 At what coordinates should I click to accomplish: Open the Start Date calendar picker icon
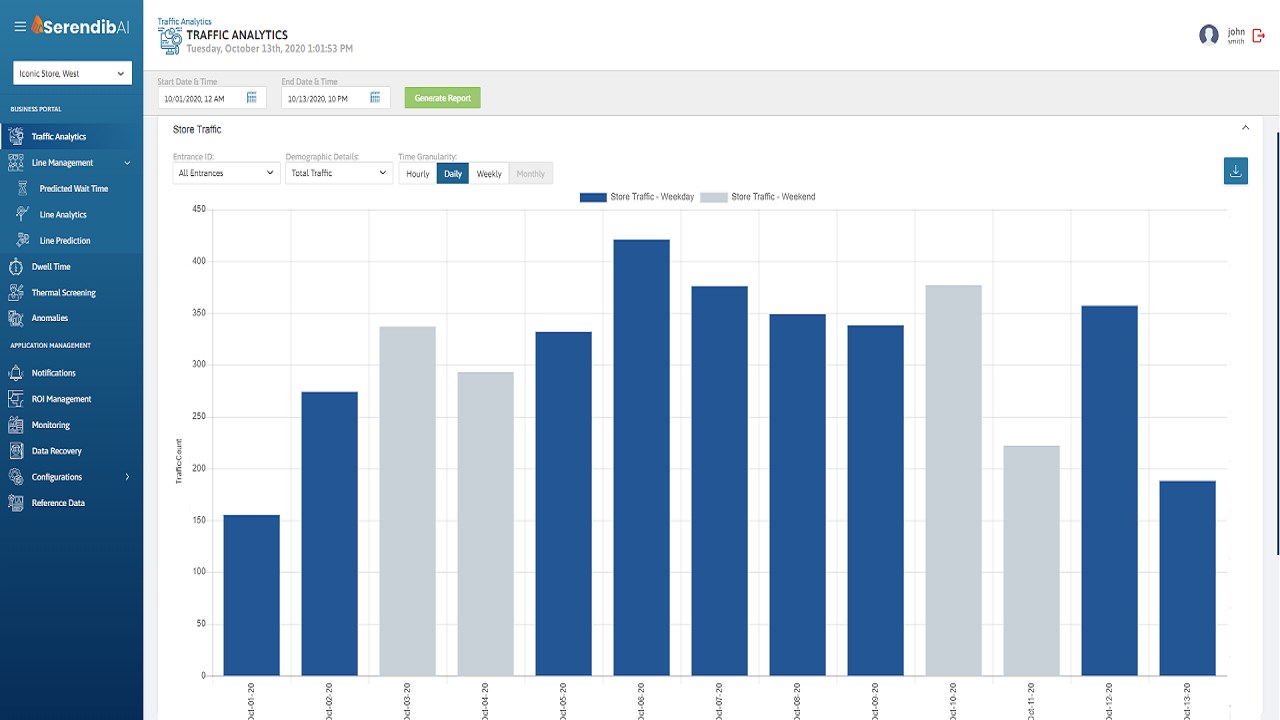pos(252,98)
